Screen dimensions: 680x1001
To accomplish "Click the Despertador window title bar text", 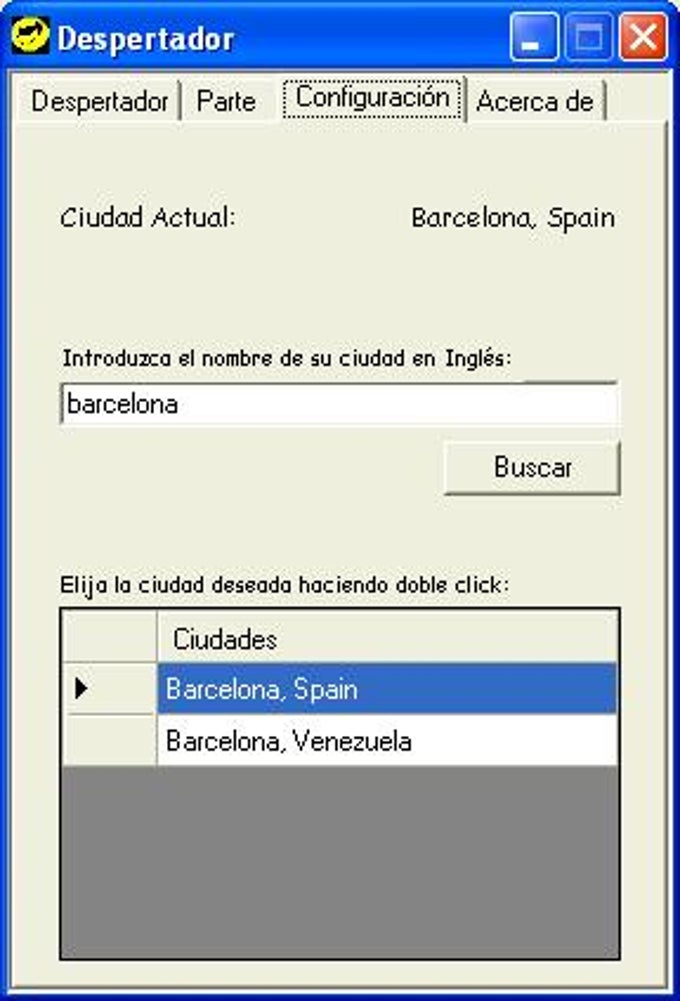I will coord(146,38).
